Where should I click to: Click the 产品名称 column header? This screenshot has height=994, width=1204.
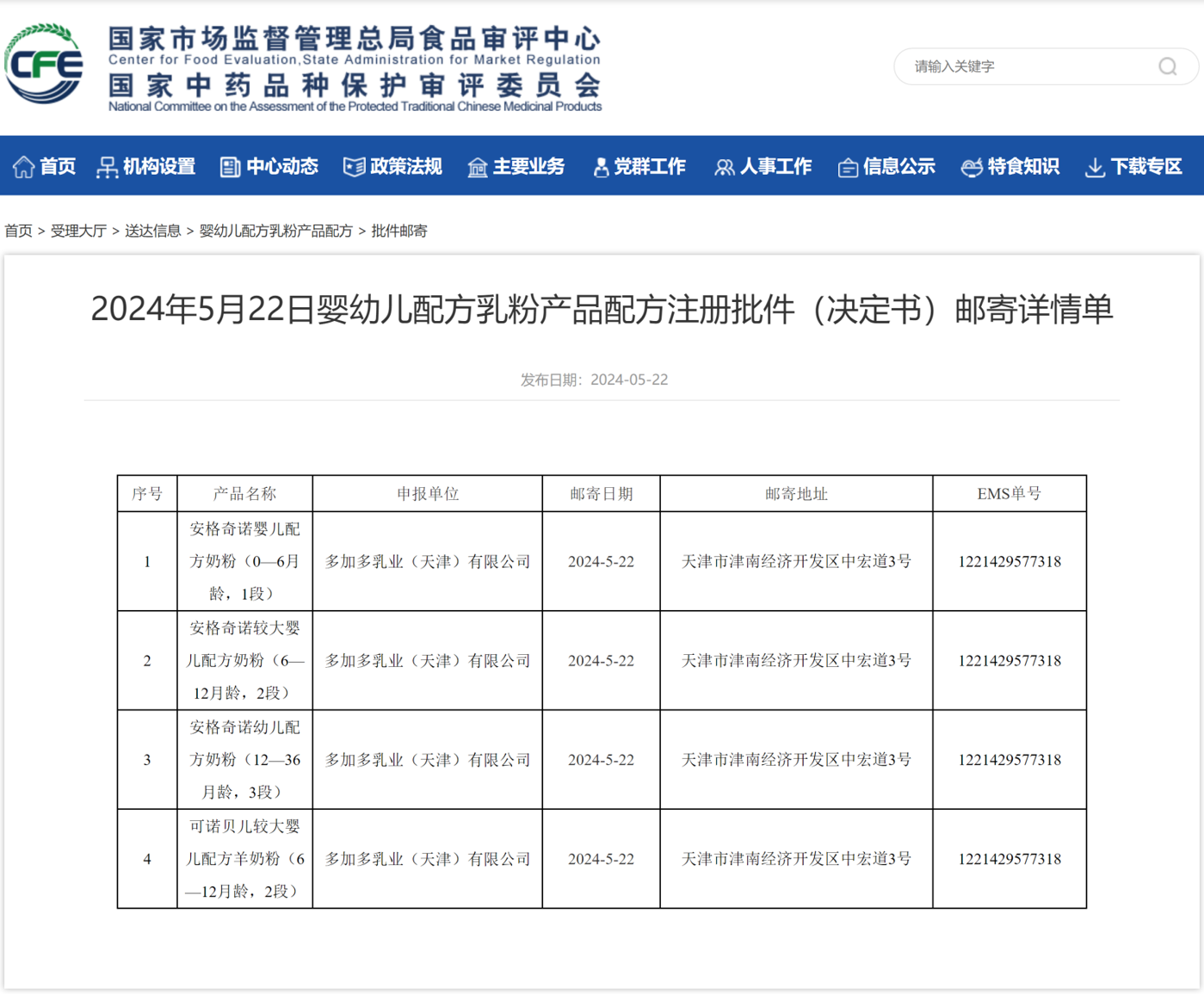click(244, 494)
